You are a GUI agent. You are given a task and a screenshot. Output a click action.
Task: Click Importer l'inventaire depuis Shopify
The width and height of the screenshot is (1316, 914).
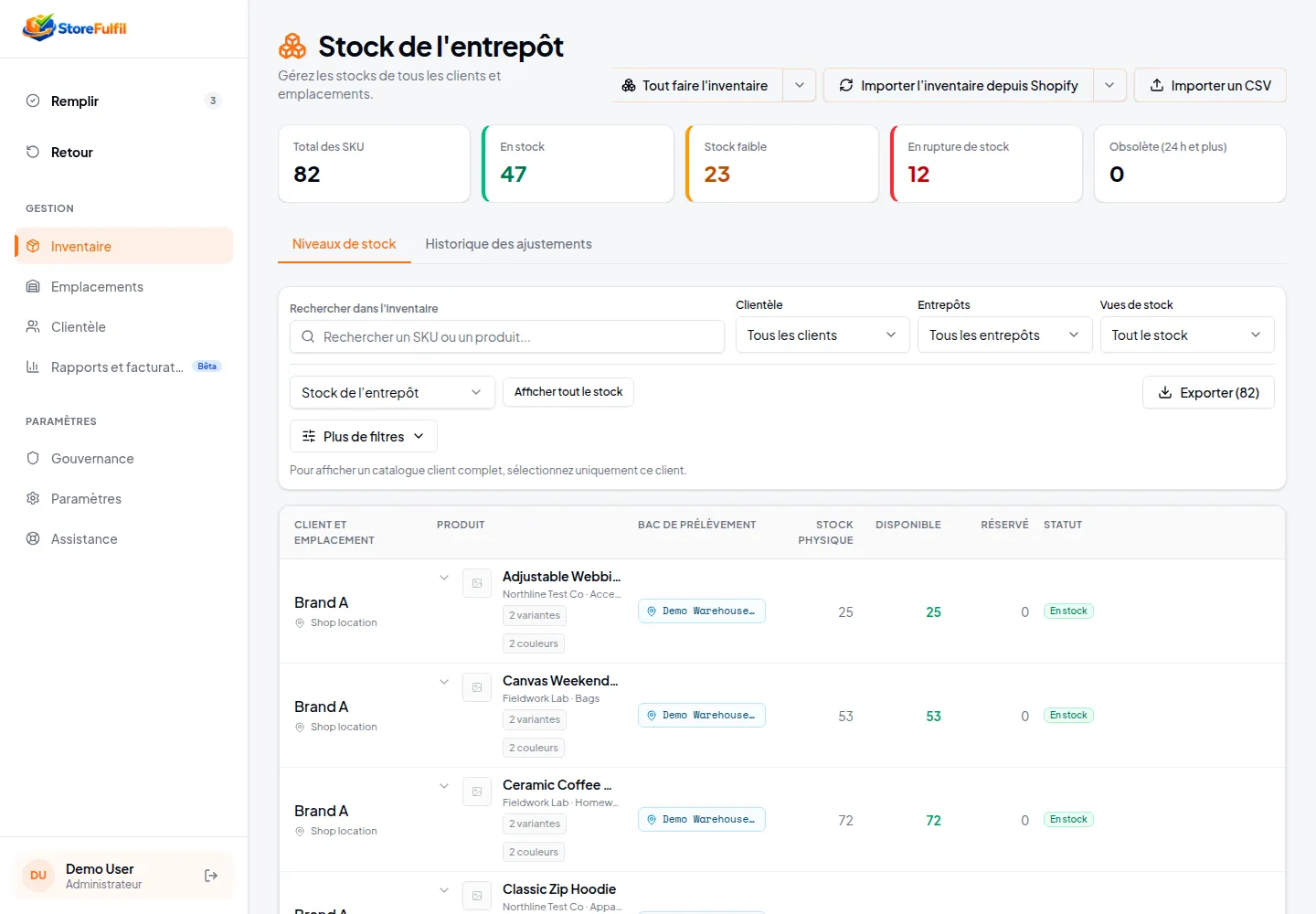[958, 85]
